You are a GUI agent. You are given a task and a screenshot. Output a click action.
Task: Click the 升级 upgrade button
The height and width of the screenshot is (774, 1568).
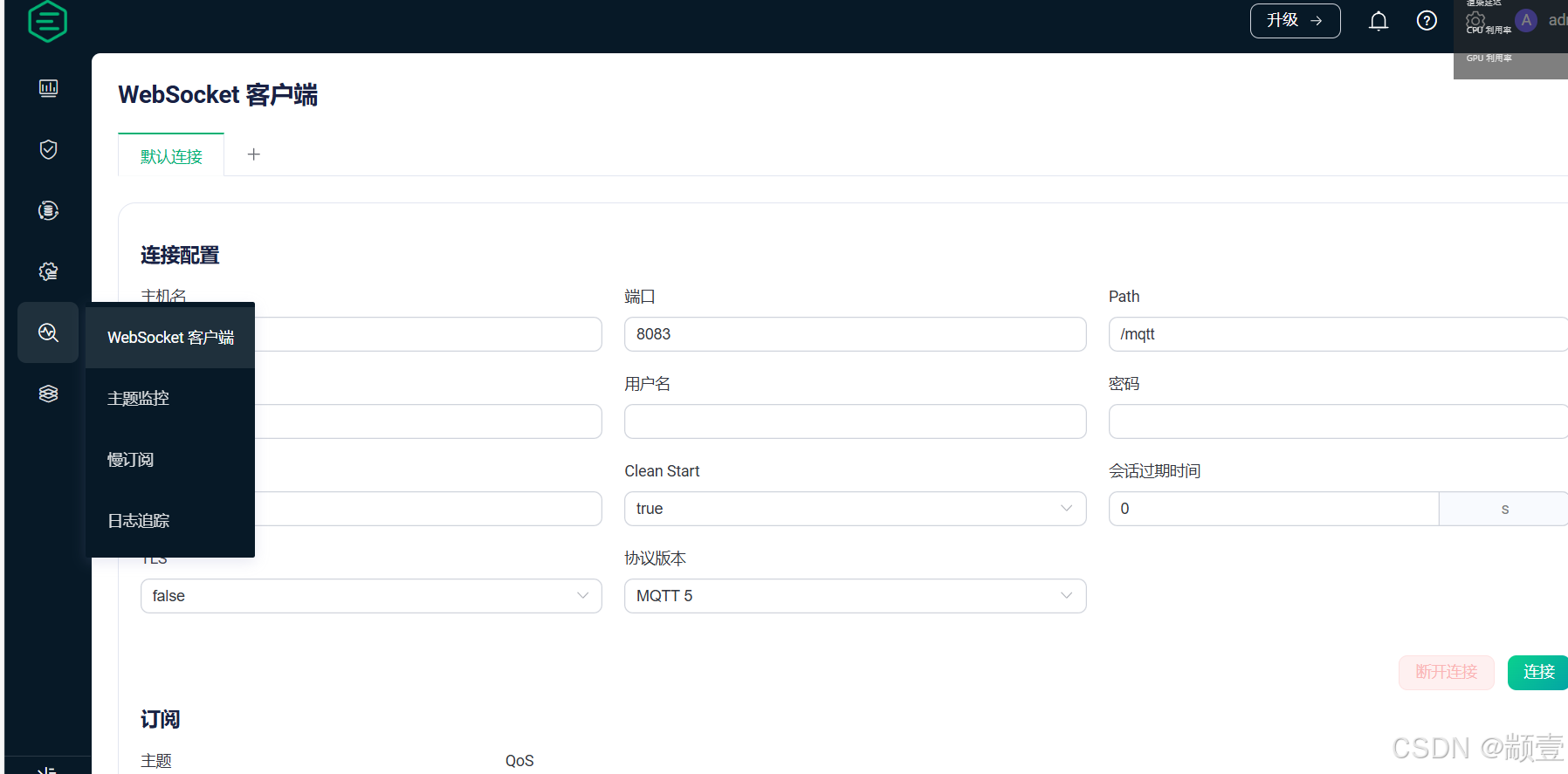(x=1296, y=21)
